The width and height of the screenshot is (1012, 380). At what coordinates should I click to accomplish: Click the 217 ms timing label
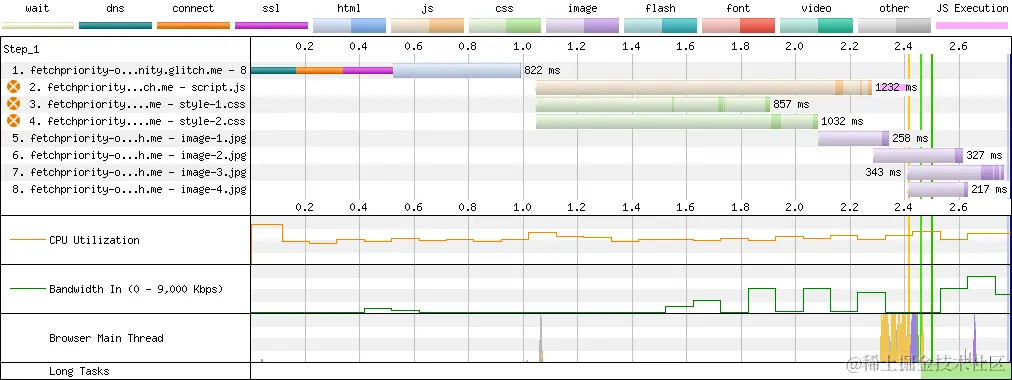point(989,190)
